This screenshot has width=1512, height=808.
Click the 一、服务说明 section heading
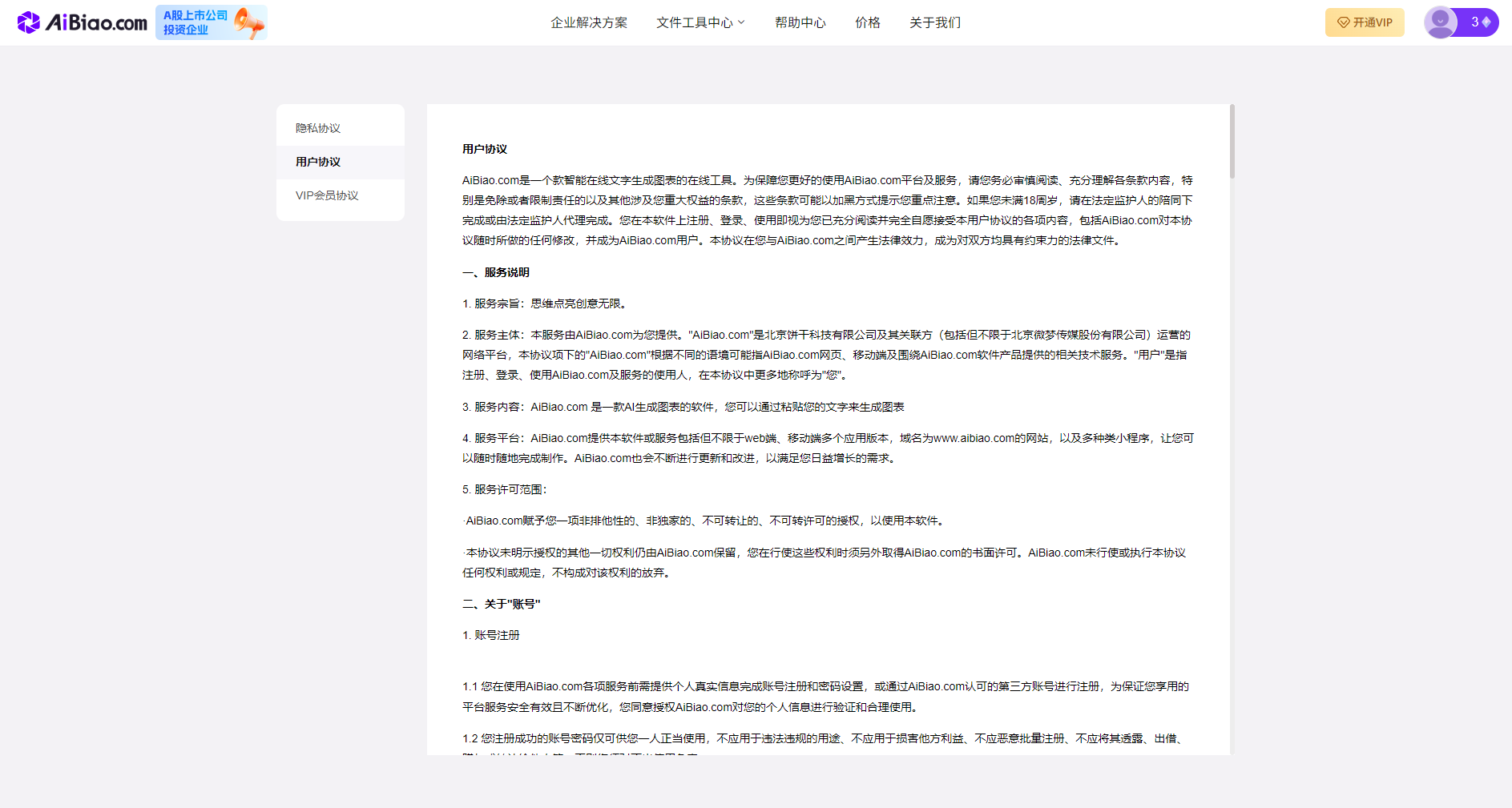pyautogui.click(x=496, y=272)
